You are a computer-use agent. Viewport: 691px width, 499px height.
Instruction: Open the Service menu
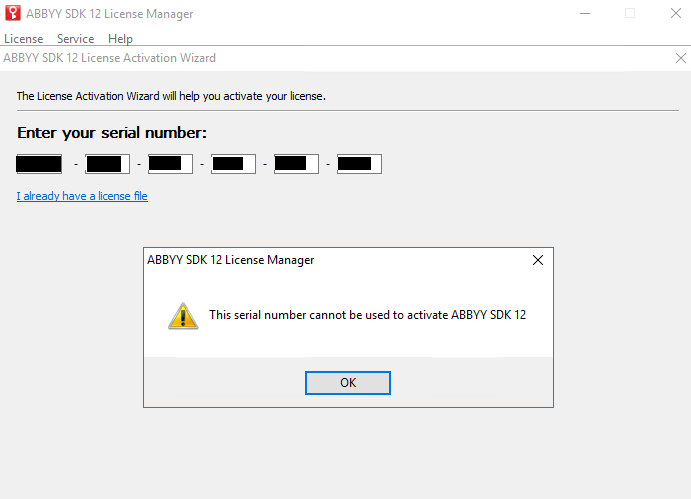coord(75,39)
